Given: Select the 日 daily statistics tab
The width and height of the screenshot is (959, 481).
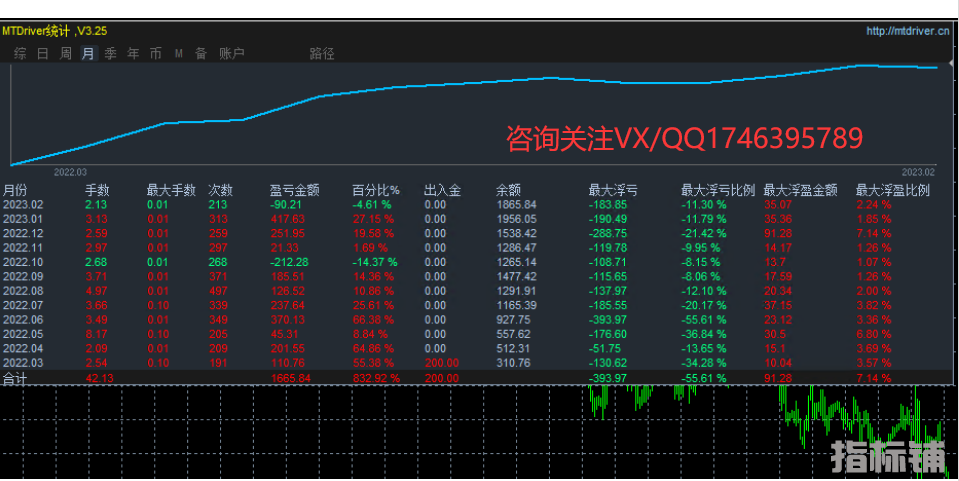Looking at the screenshot, I should point(42,53).
